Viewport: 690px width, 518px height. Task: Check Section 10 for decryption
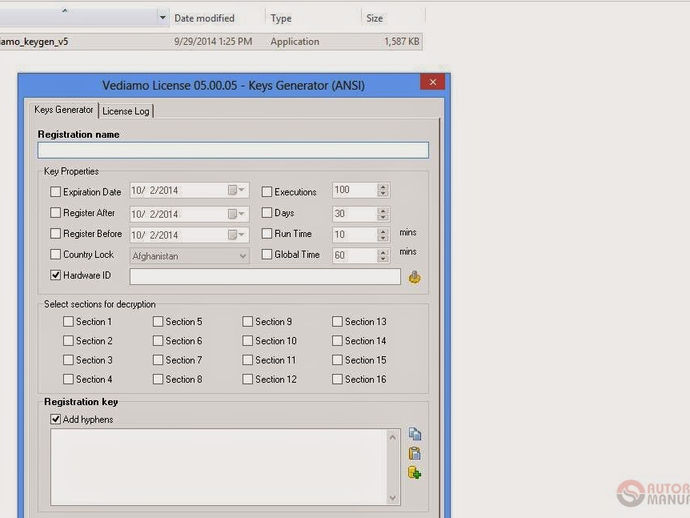248,341
